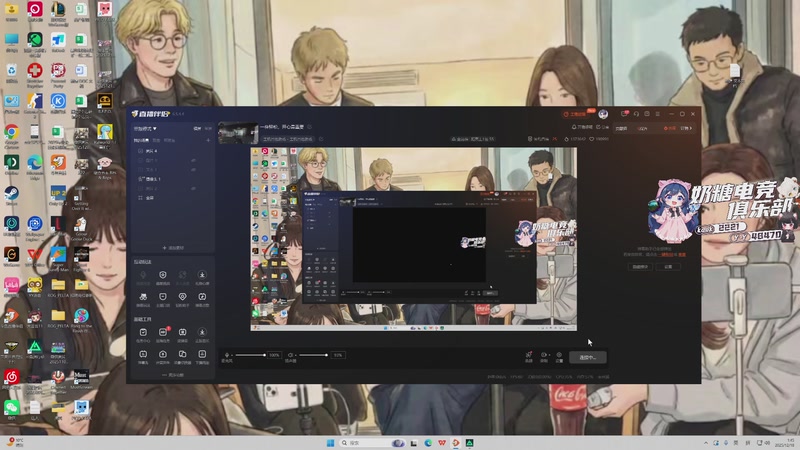Switch to the orange highlighted right panel tab
800x450 pixels.
tap(670, 129)
